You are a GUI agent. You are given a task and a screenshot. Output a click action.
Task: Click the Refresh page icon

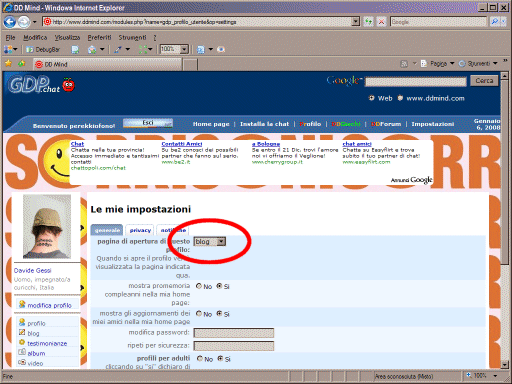368,22
